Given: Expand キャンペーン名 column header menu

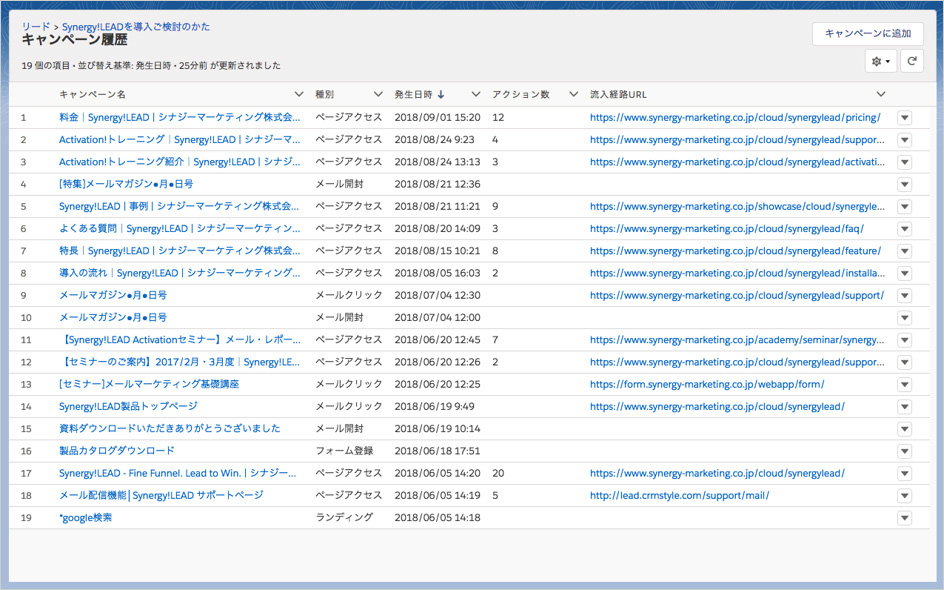Looking at the screenshot, I should [299, 95].
